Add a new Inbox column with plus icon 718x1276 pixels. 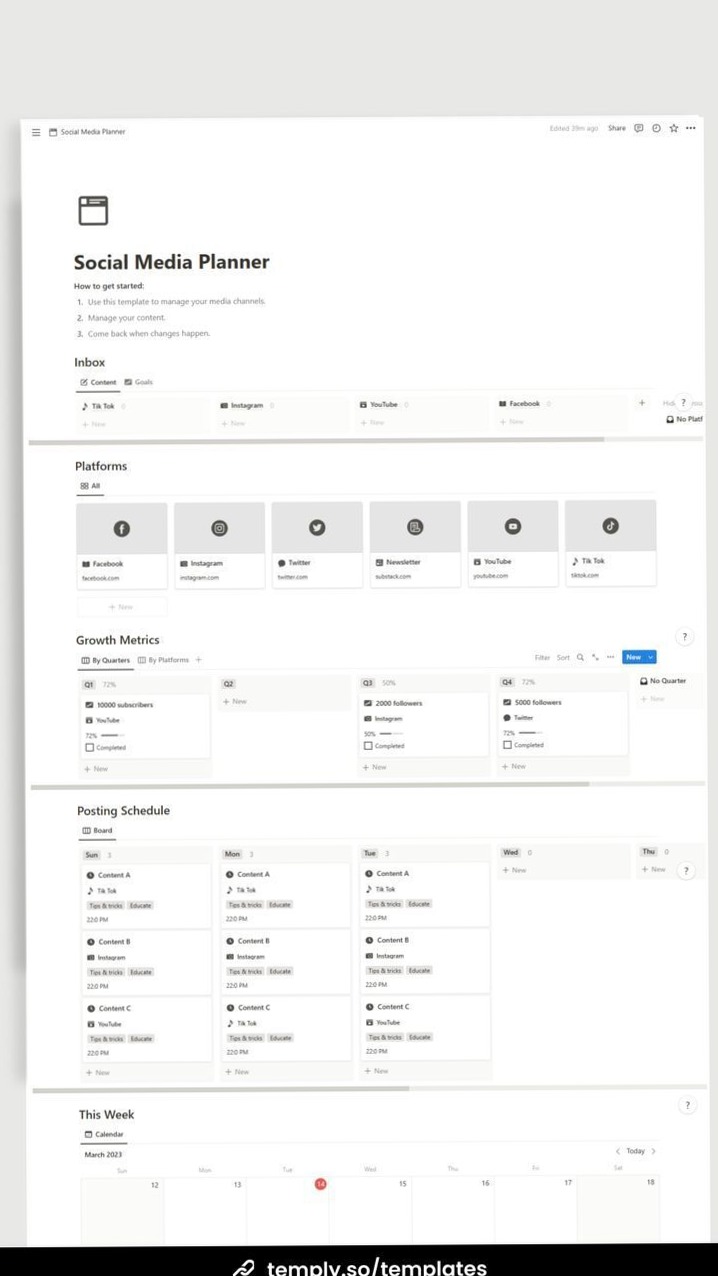[642, 403]
